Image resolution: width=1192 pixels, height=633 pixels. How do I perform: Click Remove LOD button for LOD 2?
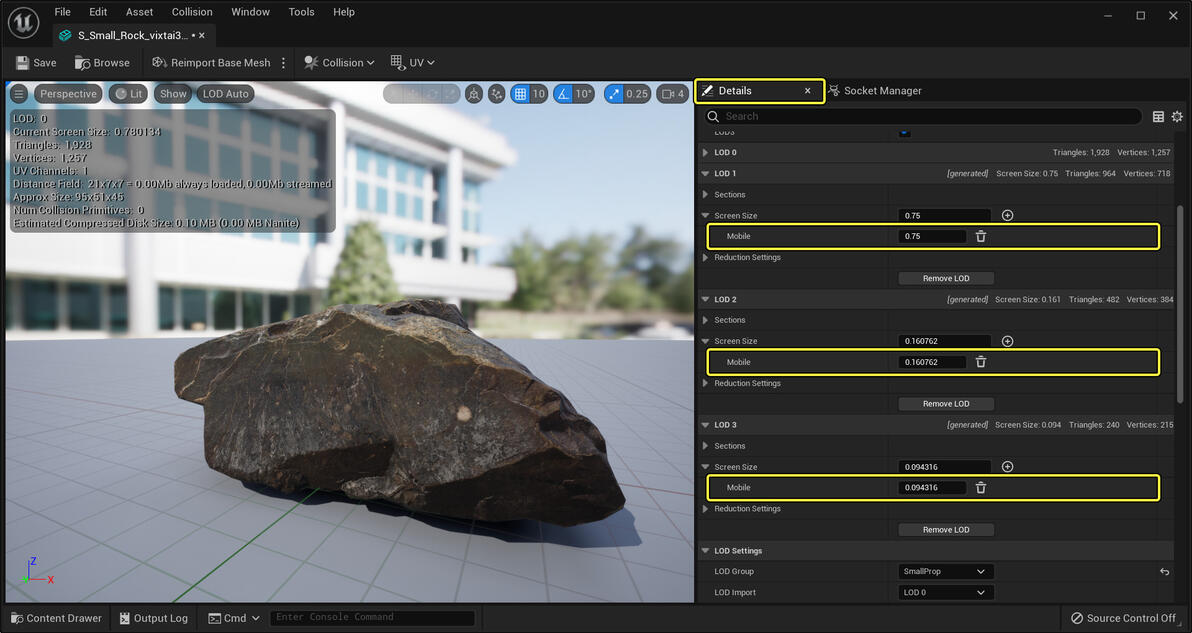tap(946, 404)
